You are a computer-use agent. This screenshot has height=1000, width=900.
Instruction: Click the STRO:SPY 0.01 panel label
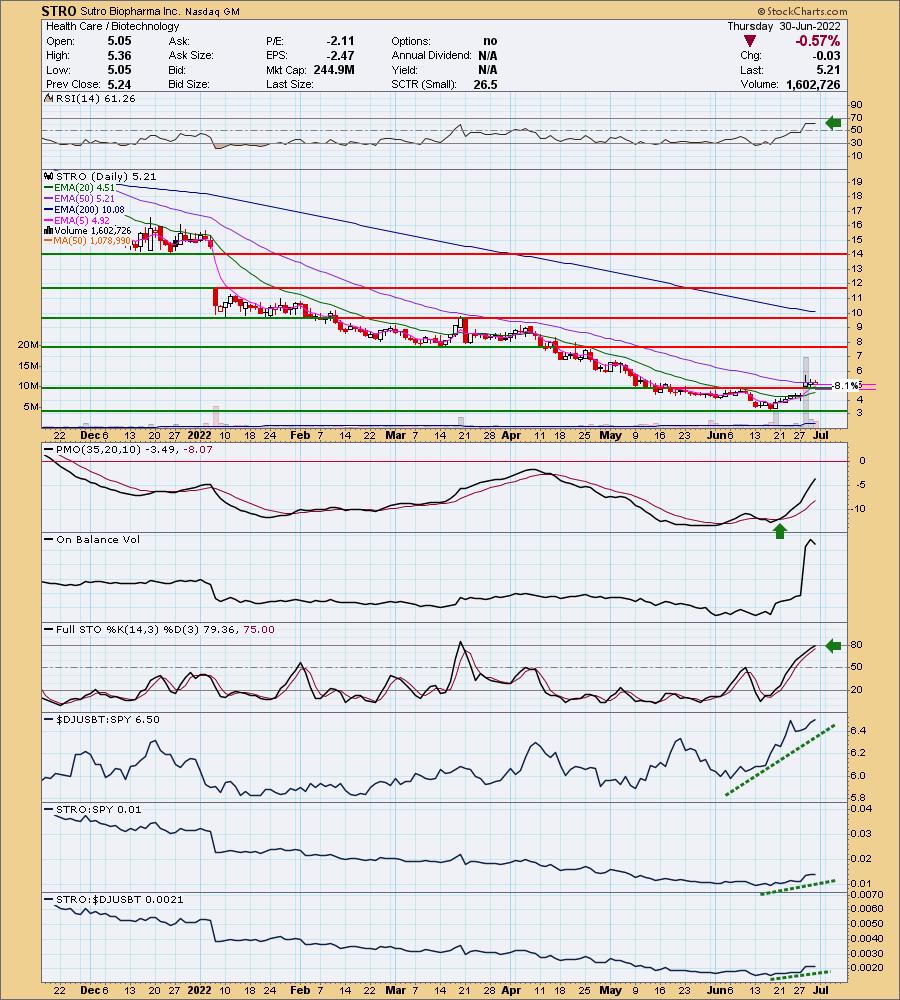pos(99,809)
